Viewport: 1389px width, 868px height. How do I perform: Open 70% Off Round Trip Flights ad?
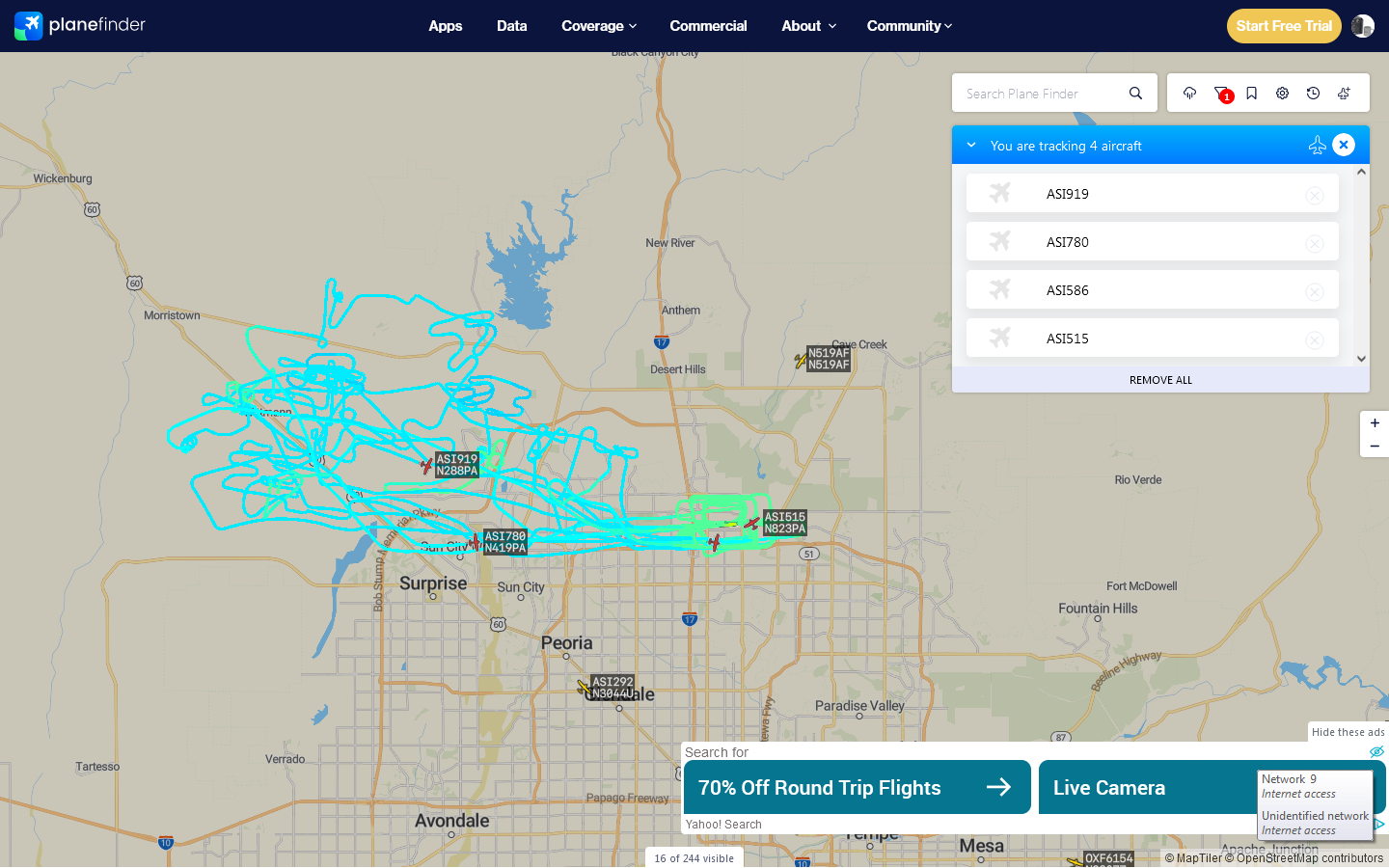point(857,787)
